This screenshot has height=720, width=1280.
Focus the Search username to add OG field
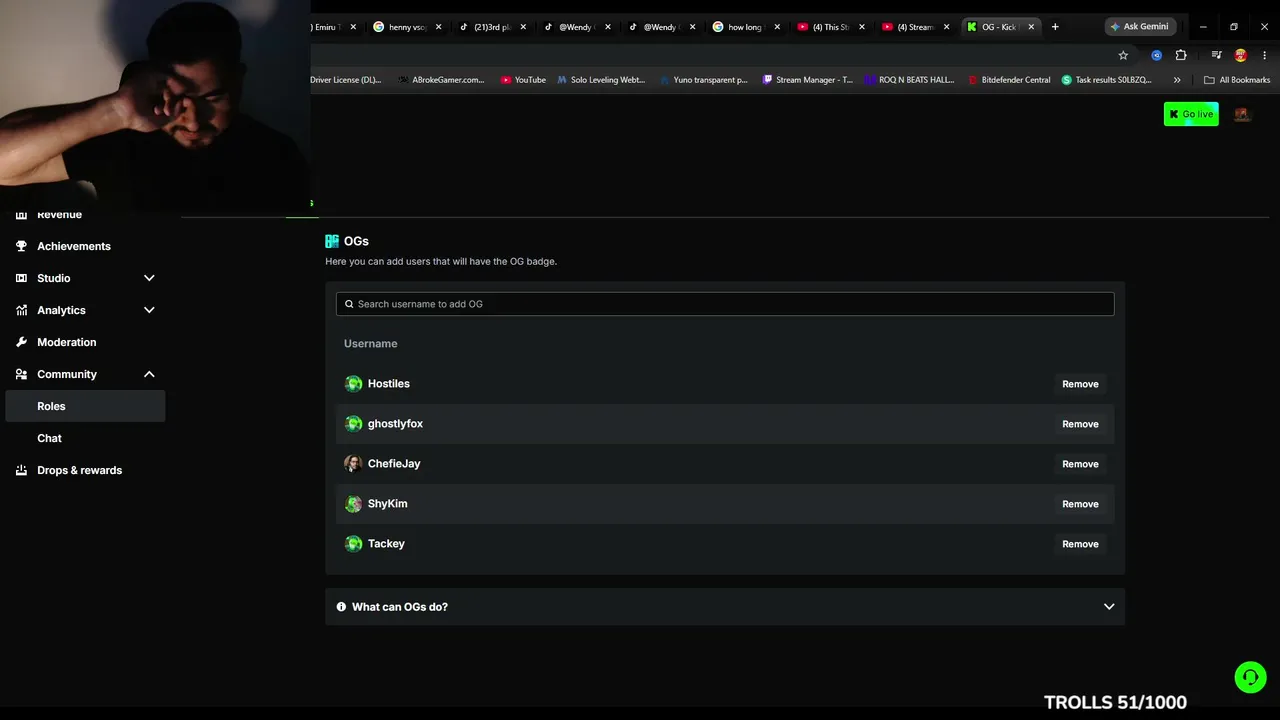tap(725, 304)
